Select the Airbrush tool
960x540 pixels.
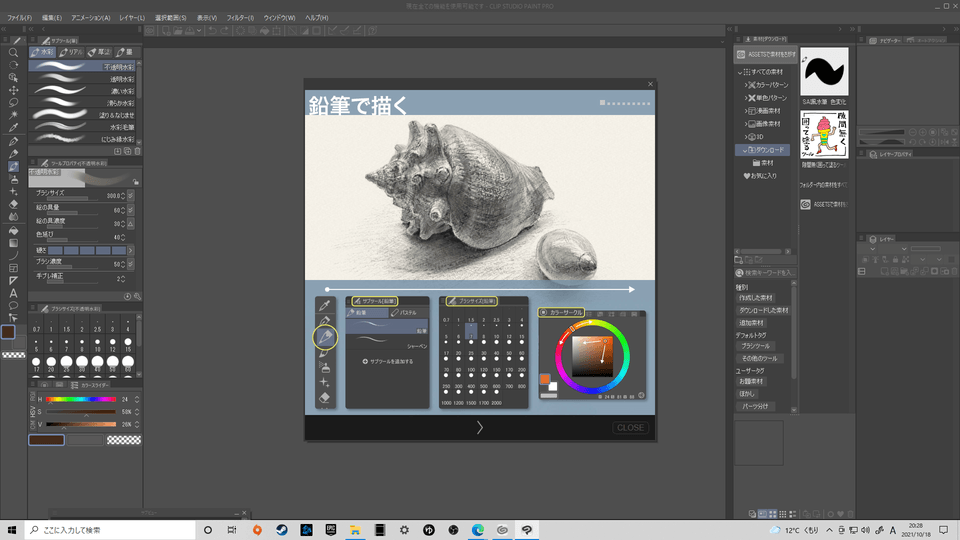tap(13, 179)
